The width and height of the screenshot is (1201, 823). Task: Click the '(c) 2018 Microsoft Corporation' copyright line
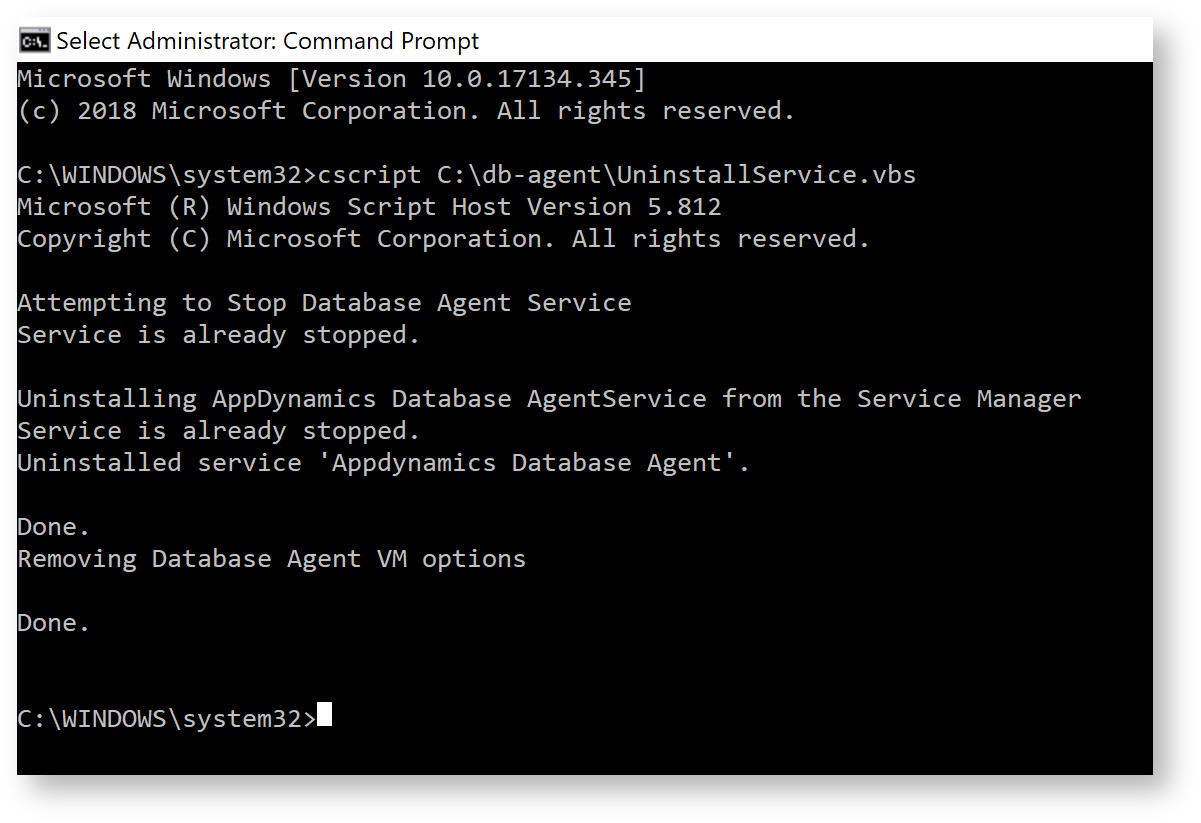coord(406,111)
